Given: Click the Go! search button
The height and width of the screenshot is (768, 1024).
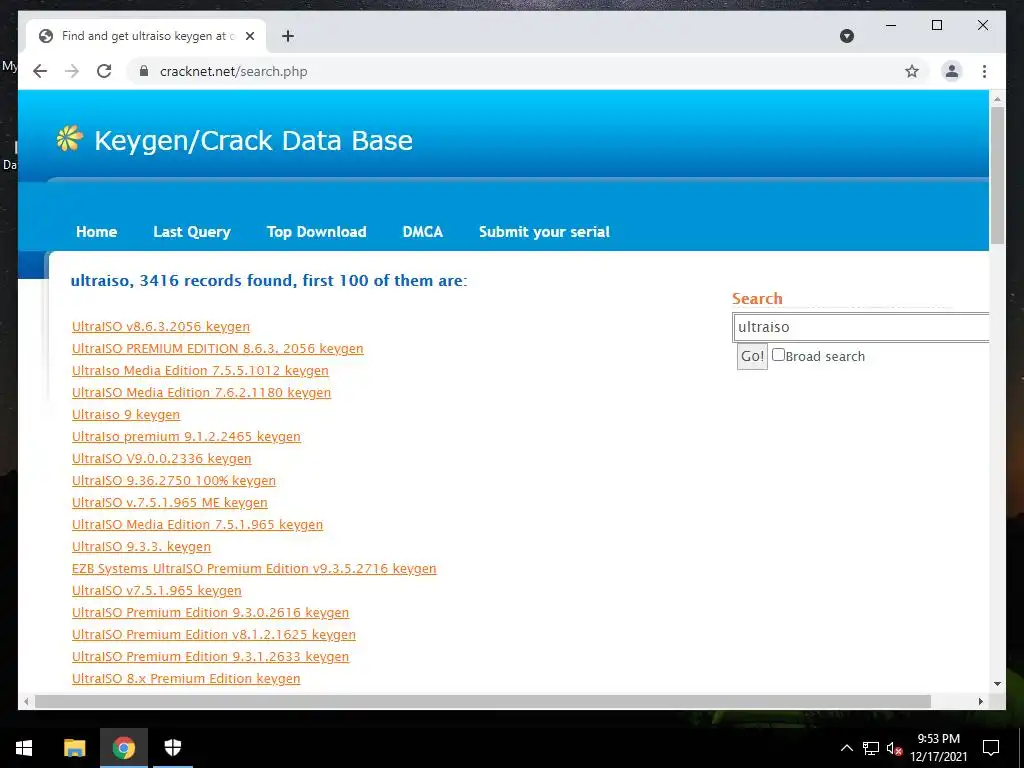Looking at the screenshot, I should [x=752, y=357].
